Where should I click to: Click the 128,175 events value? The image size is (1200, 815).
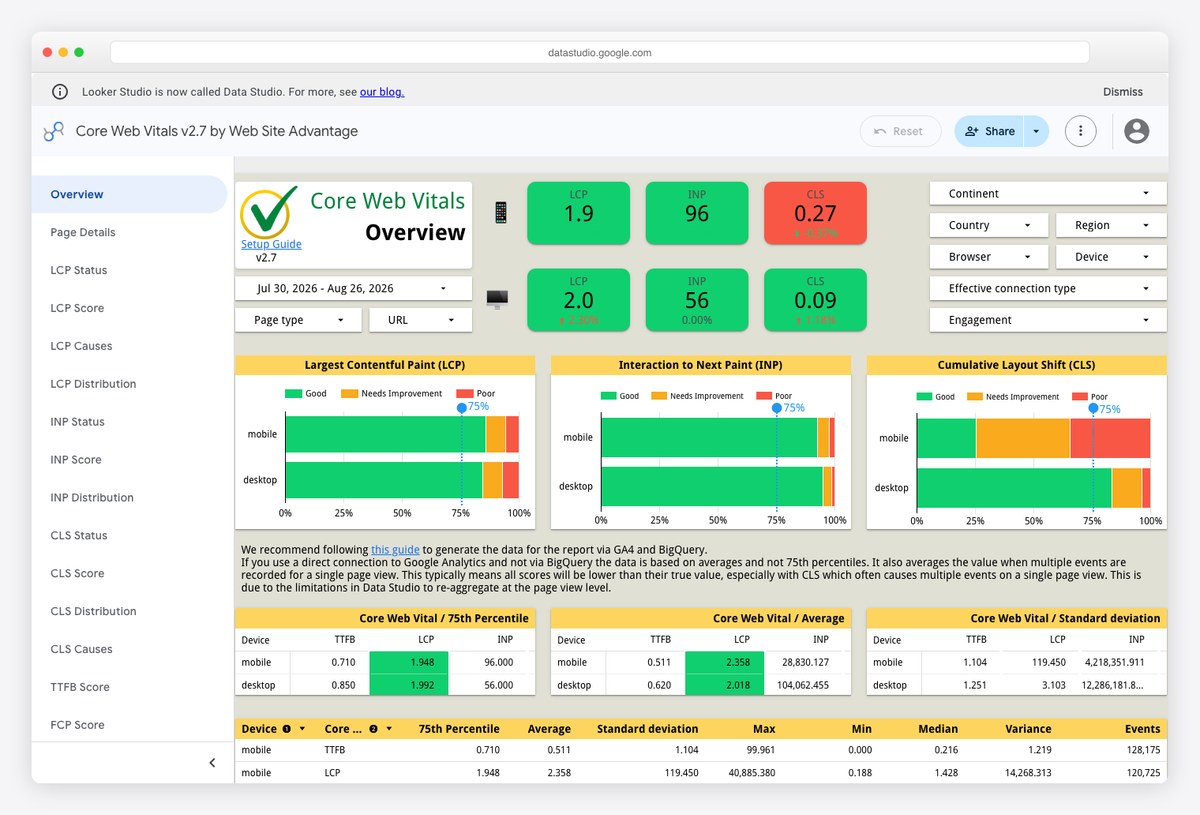click(x=1142, y=750)
